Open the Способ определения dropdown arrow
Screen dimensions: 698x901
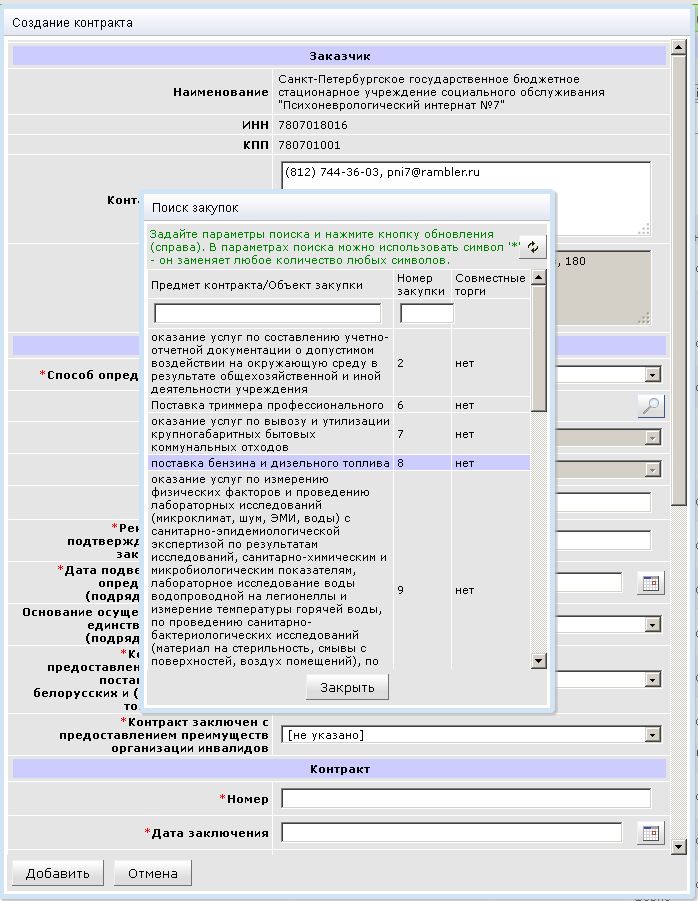[652, 375]
